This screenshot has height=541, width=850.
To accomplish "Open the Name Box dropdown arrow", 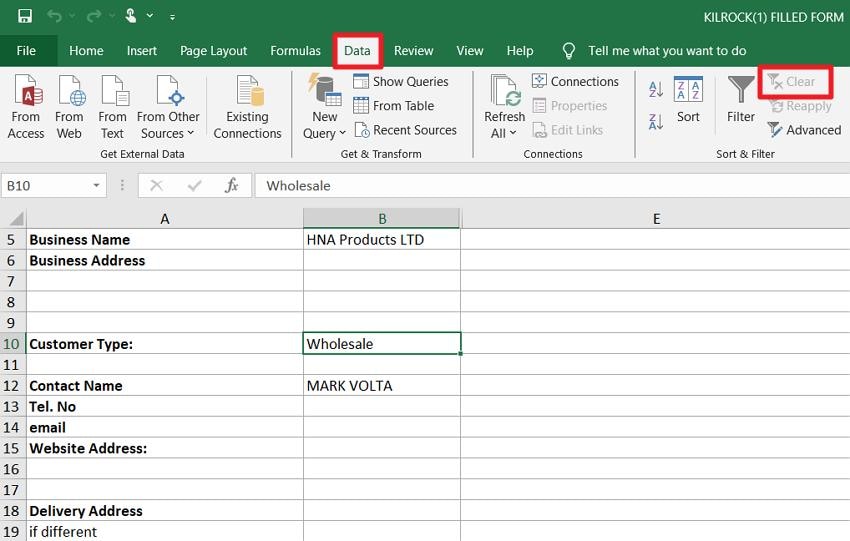I will 96,186.
